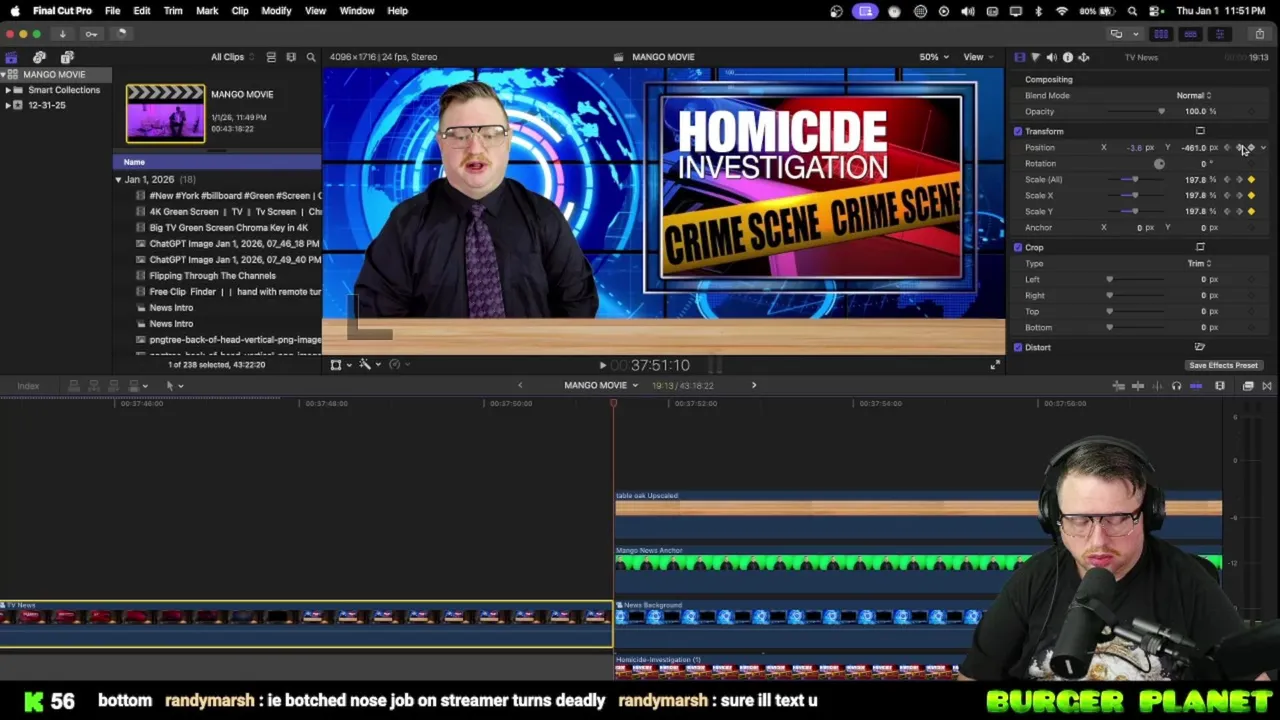
Task: Toggle timeline panel visibility button
Action: coord(1190,34)
